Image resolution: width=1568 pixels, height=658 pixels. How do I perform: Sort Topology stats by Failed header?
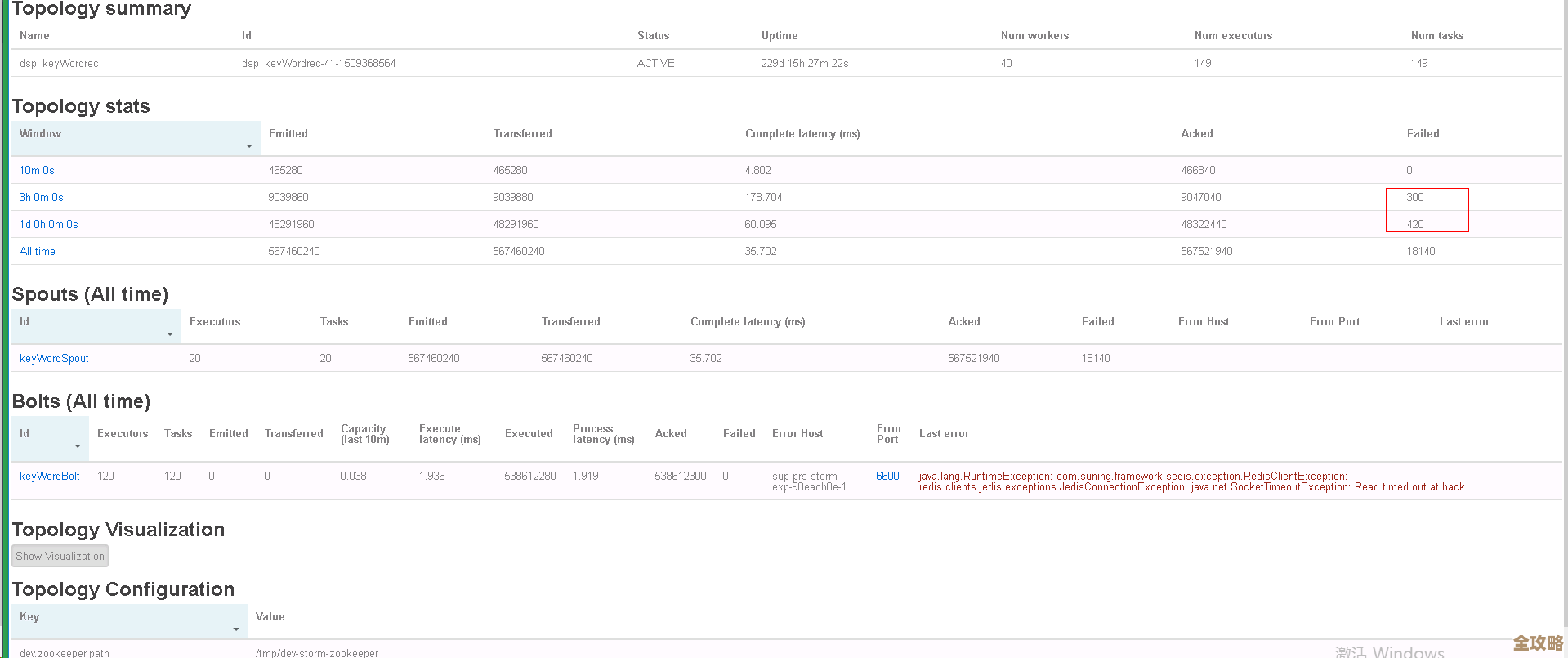[1423, 133]
